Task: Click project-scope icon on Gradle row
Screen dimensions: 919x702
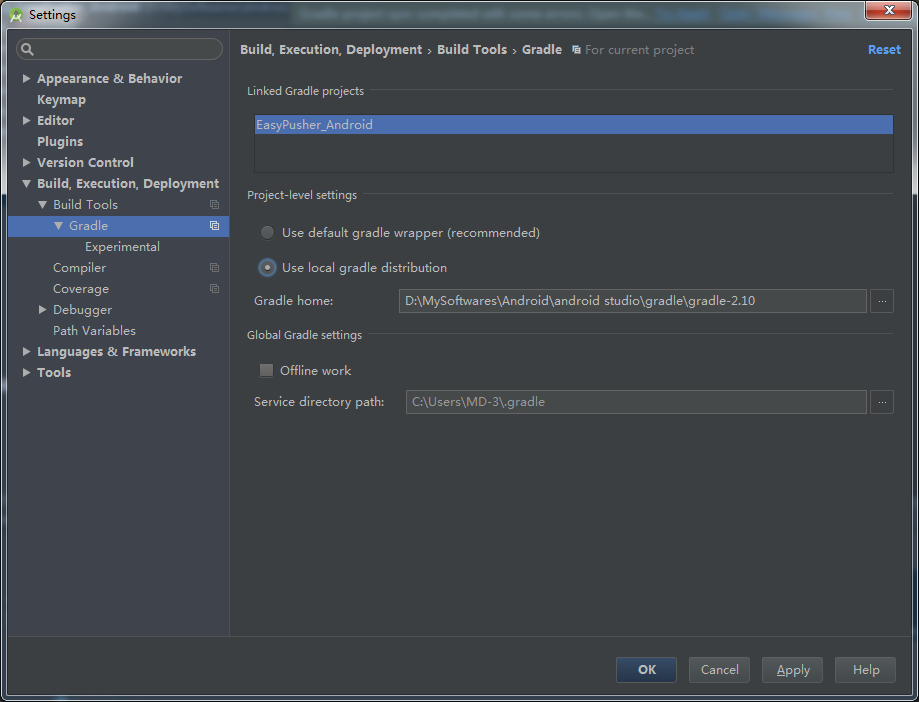Action: point(215,226)
